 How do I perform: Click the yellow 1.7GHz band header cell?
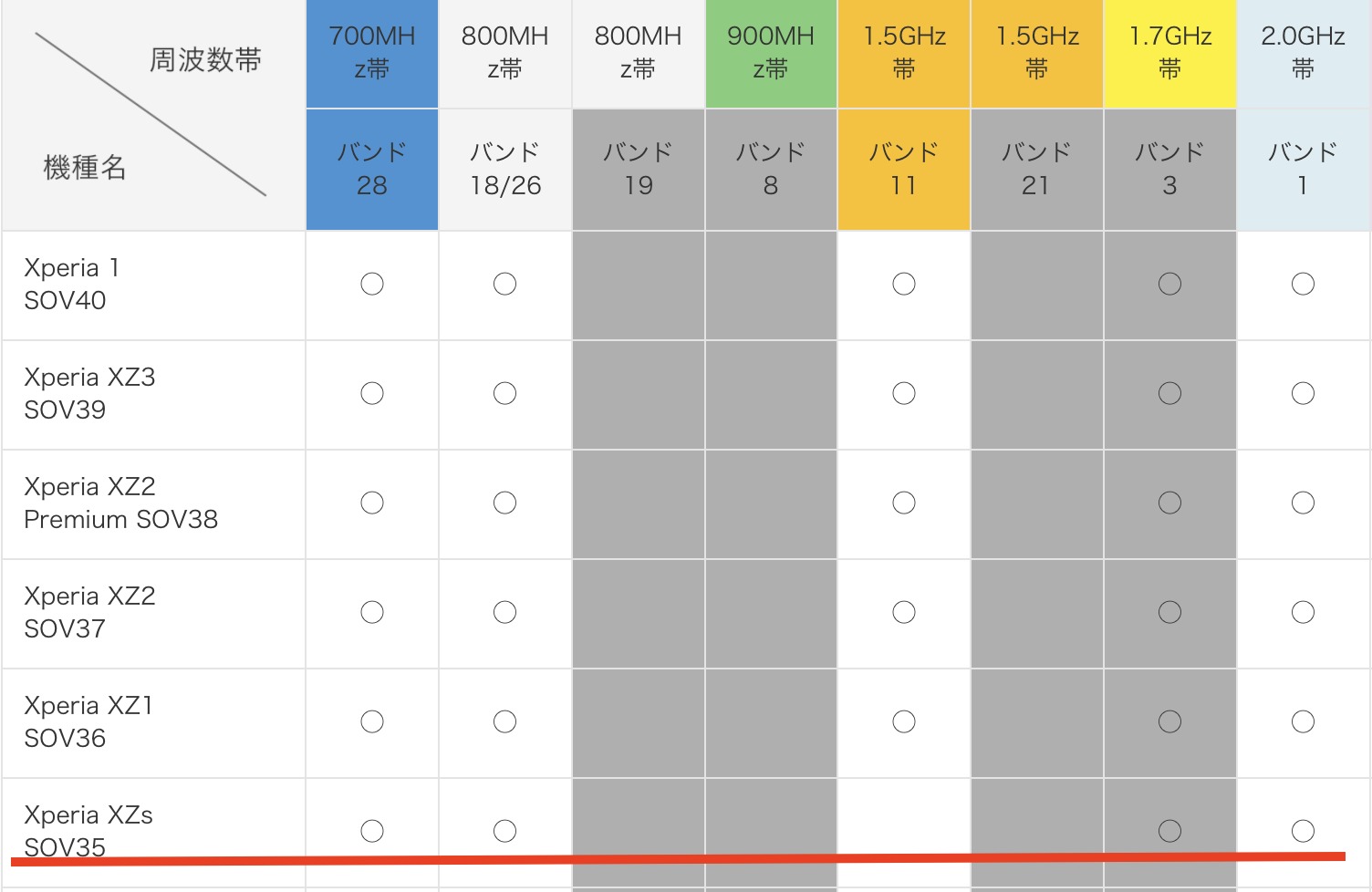pos(1169,53)
